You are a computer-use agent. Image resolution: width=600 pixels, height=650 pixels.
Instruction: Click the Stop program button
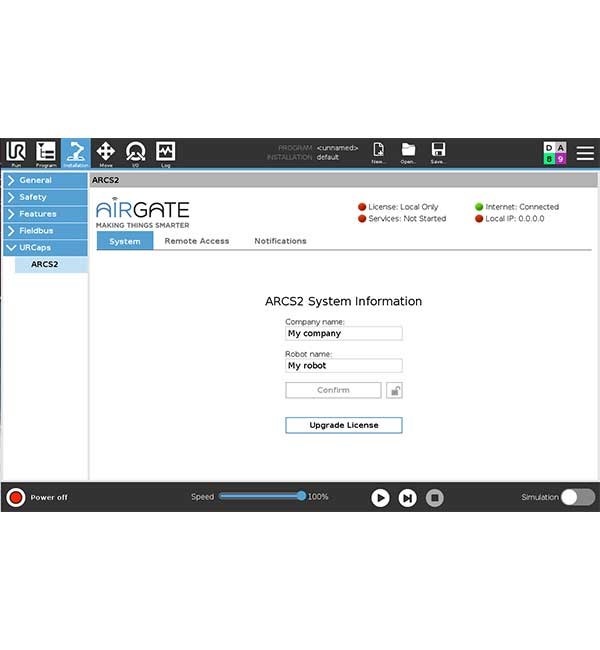point(435,497)
